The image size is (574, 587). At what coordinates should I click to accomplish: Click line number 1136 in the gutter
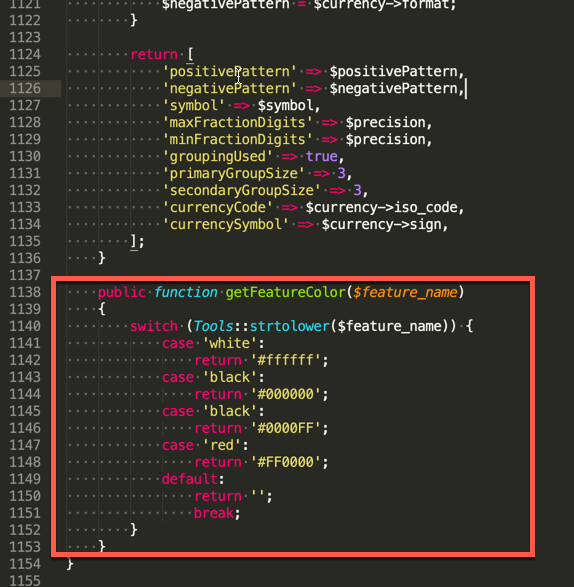pos(25,258)
